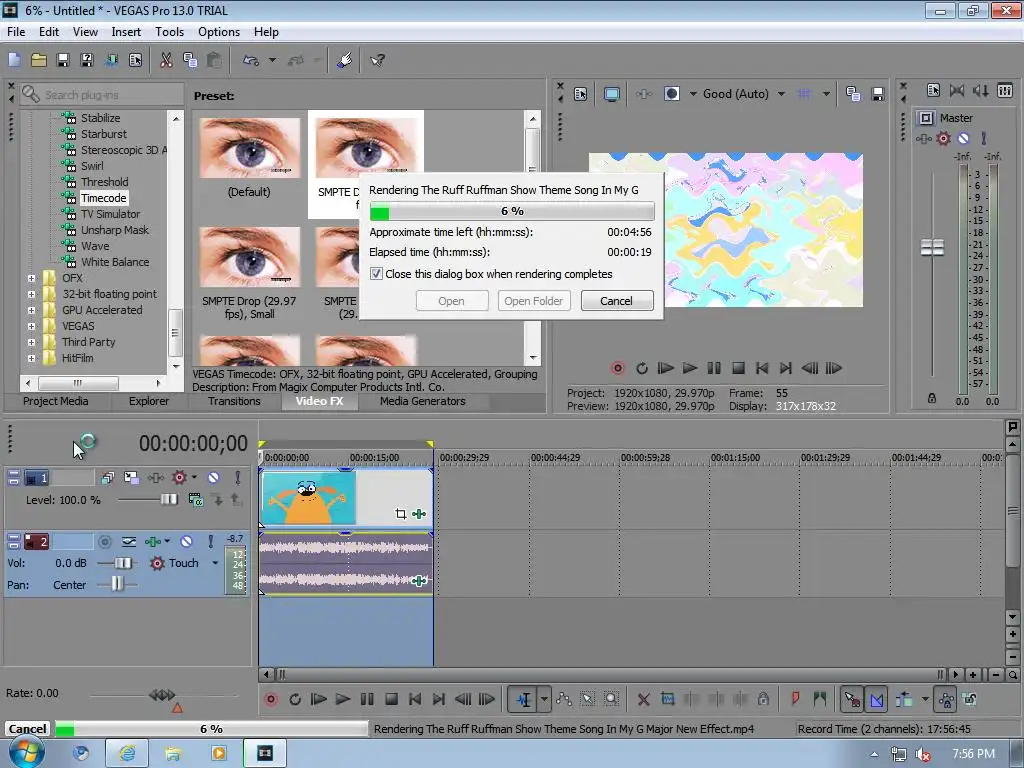The image size is (1024, 768).
Task: Click the Arm for Record icon on audio track
Action: (104, 541)
